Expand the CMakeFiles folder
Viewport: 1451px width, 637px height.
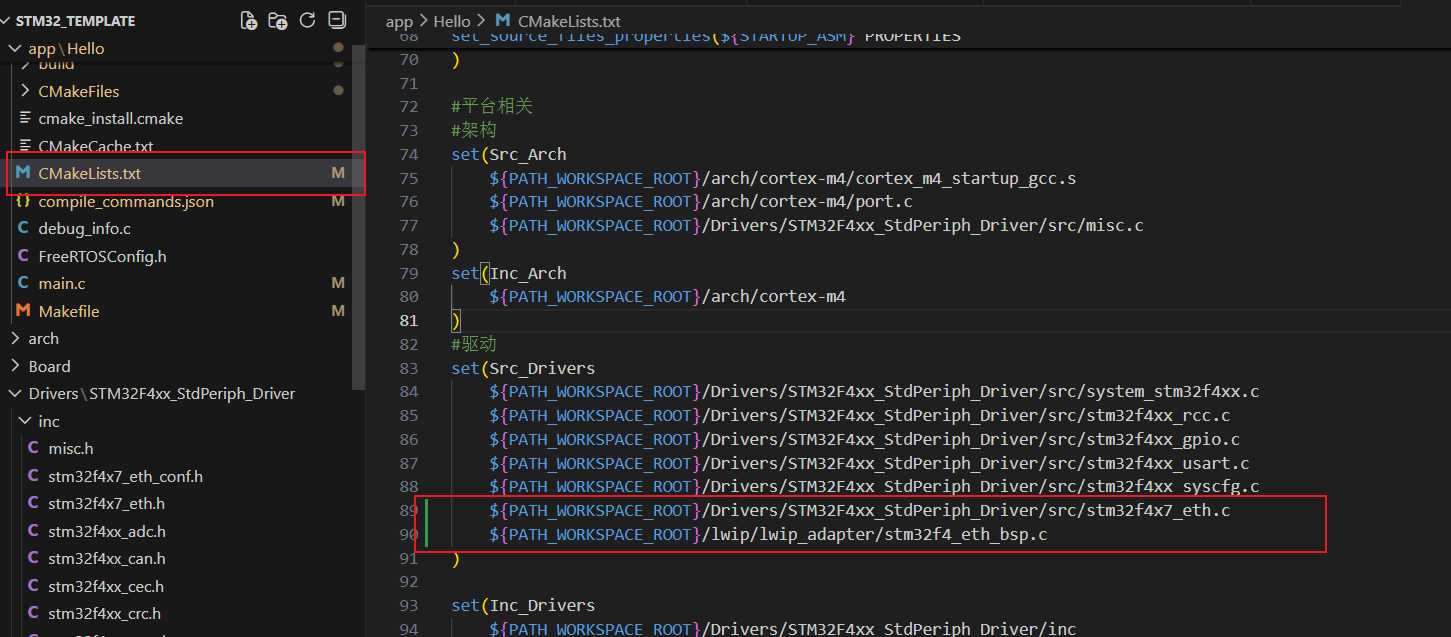click(x=78, y=91)
